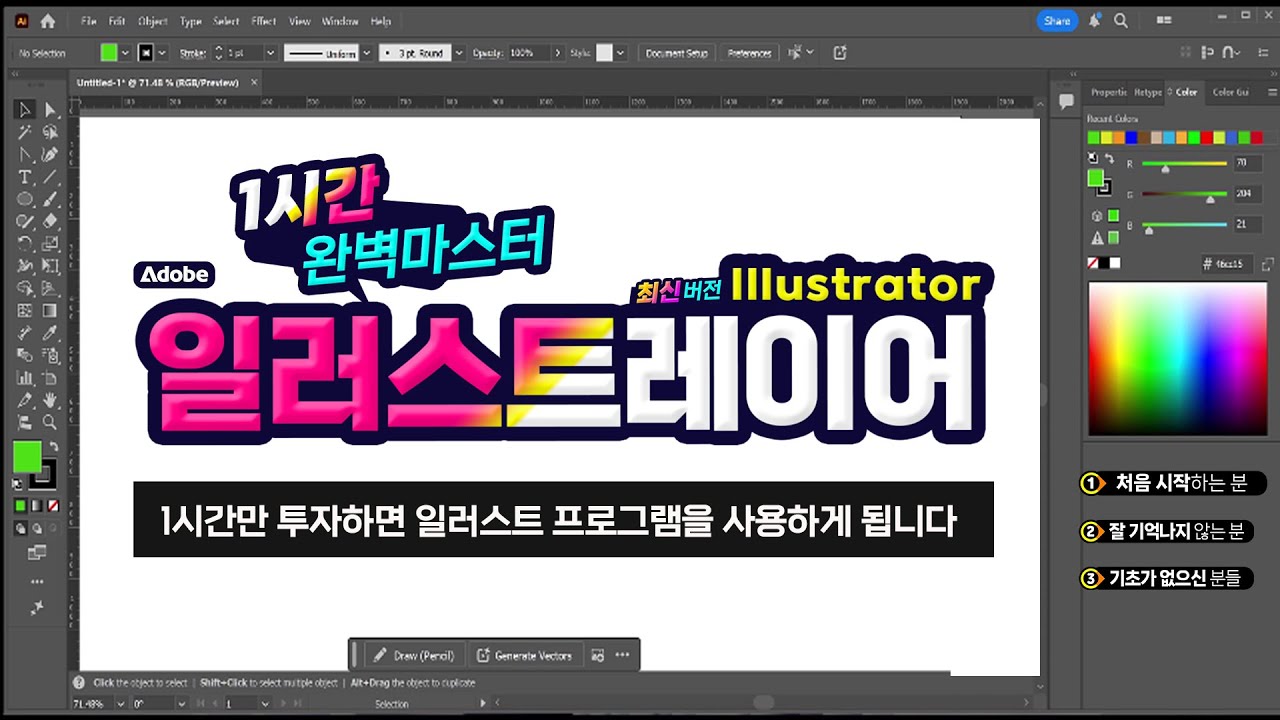
Task: Select the Direct Selection tool
Action: (x=50, y=109)
